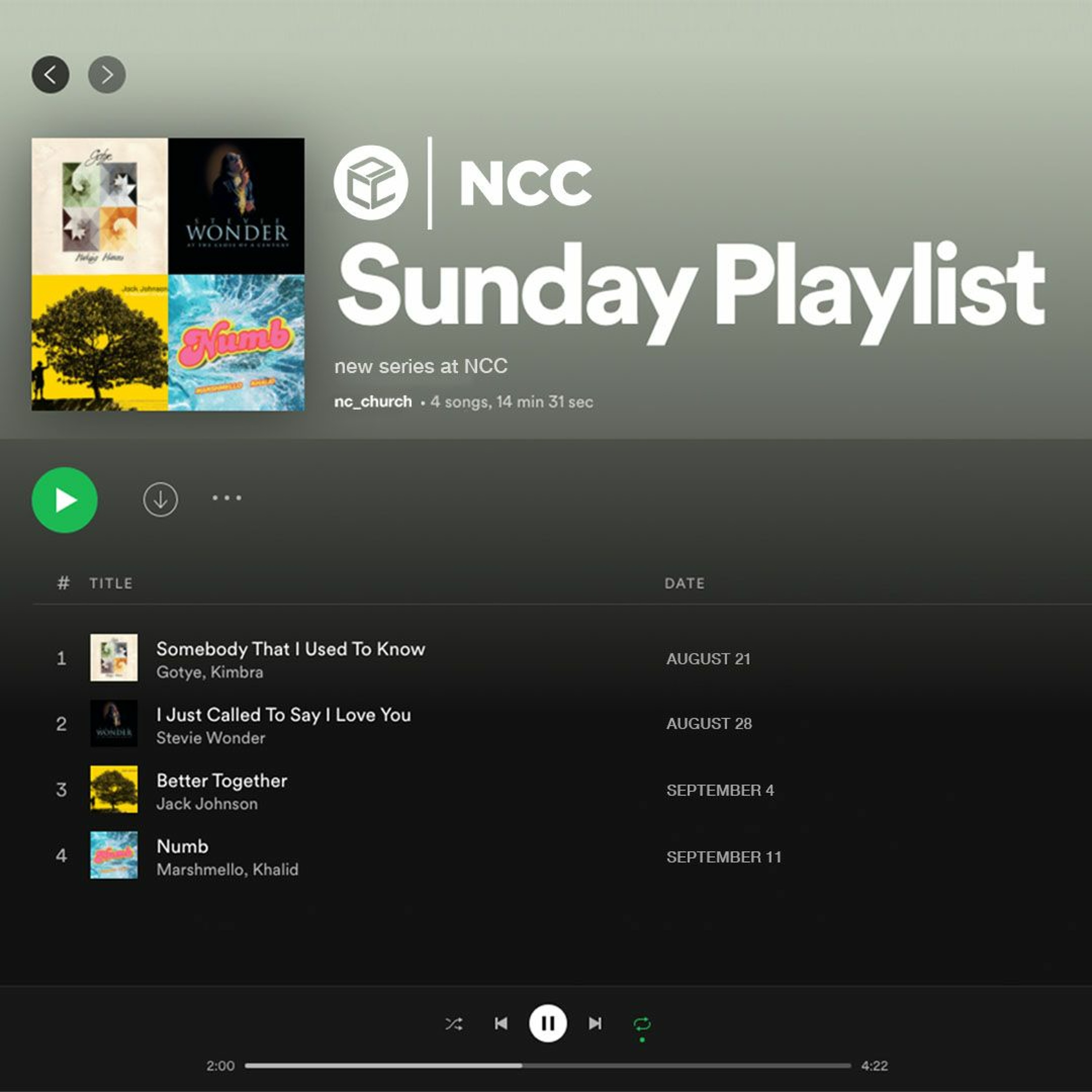The width and height of the screenshot is (1092, 1092).
Task: Click the Numb album thumbnail in list
Action: 114,855
